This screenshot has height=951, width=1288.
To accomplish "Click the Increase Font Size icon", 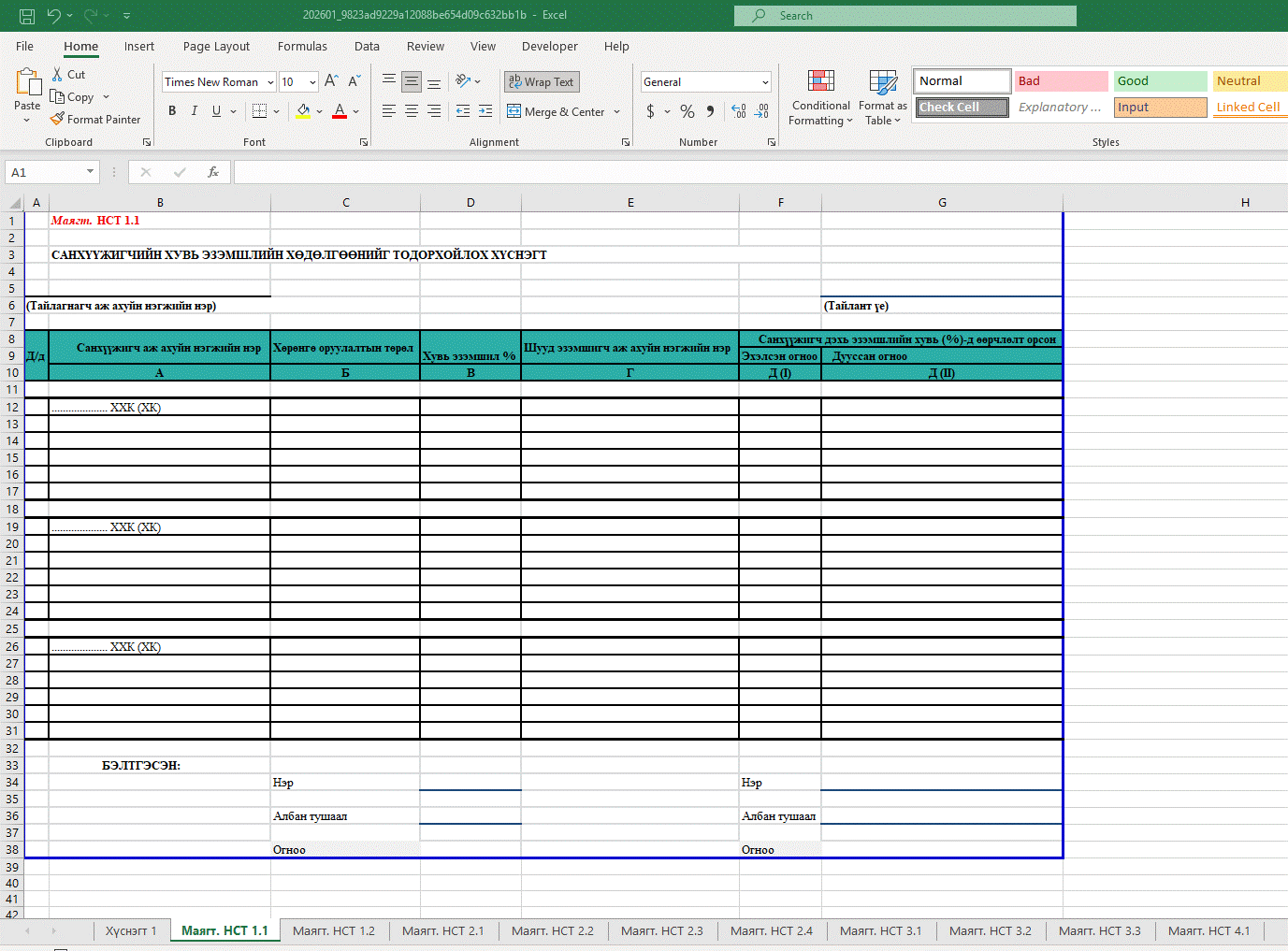I will pyautogui.click(x=331, y=82).
